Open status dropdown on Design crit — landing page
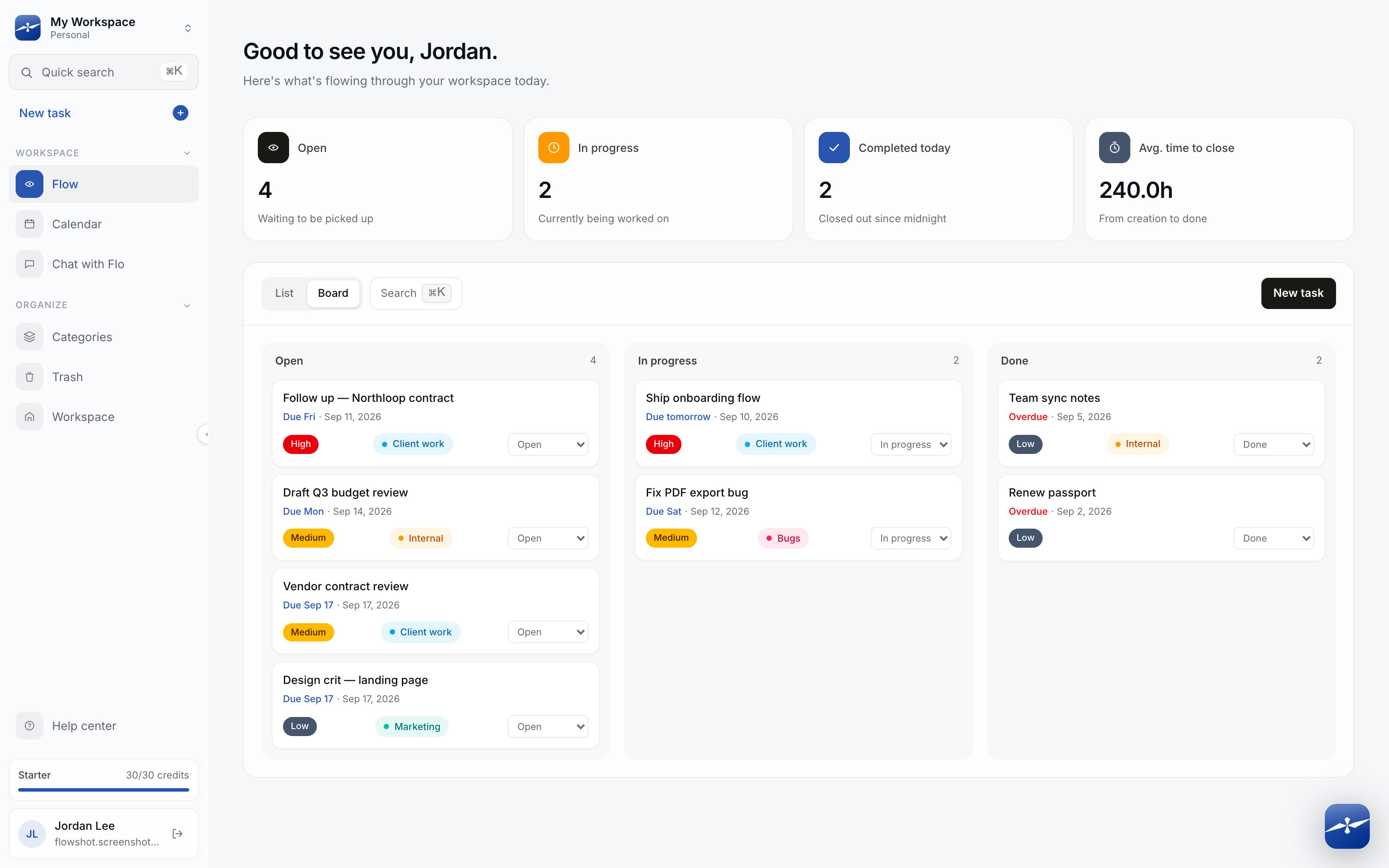The height and width of the screenshot is (868, 1389). click(x=548, y=727)
